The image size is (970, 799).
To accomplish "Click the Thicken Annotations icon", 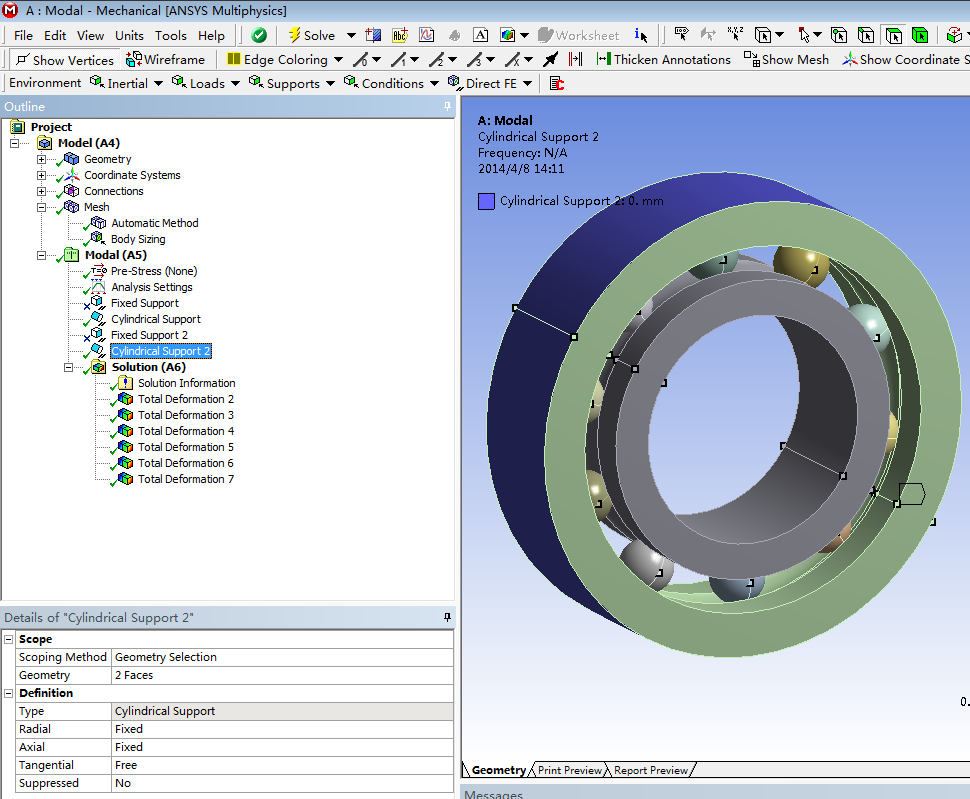I will [603, 59].
